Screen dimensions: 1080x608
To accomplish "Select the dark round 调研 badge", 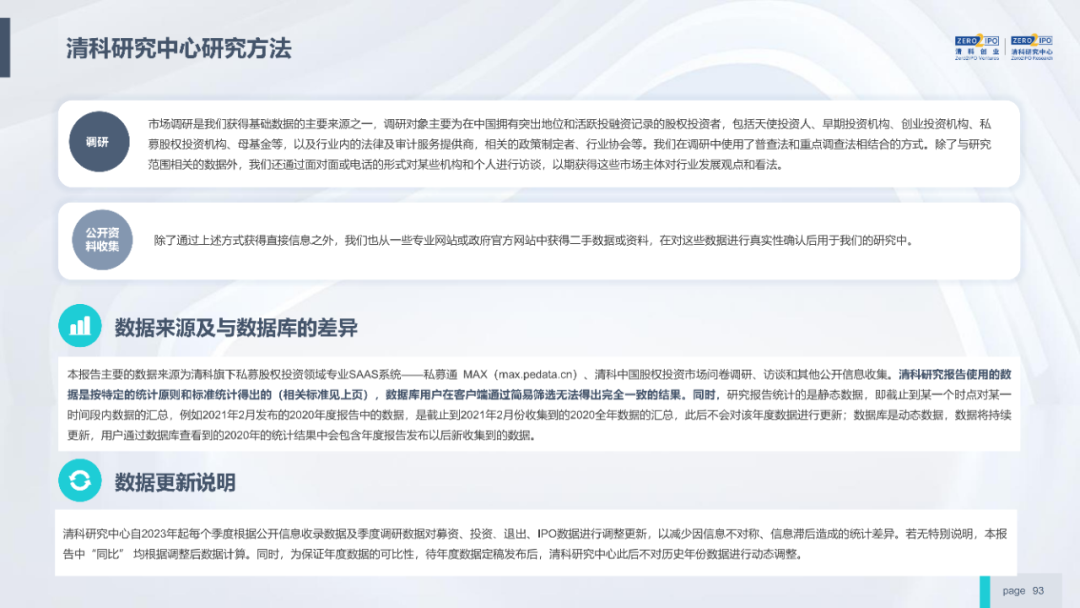I will coord(99,142).
